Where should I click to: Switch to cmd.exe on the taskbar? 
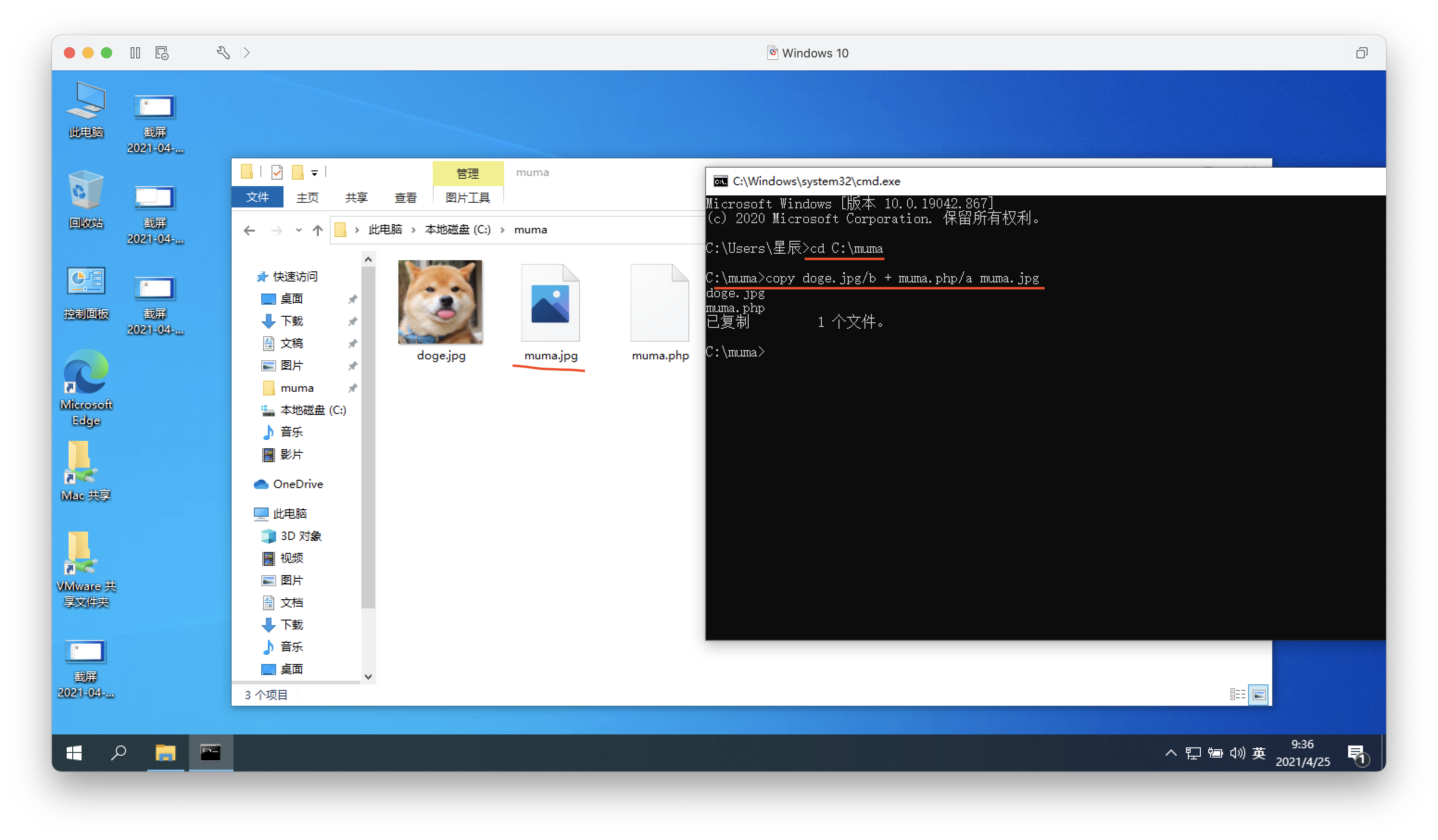(x=211, y=753)
